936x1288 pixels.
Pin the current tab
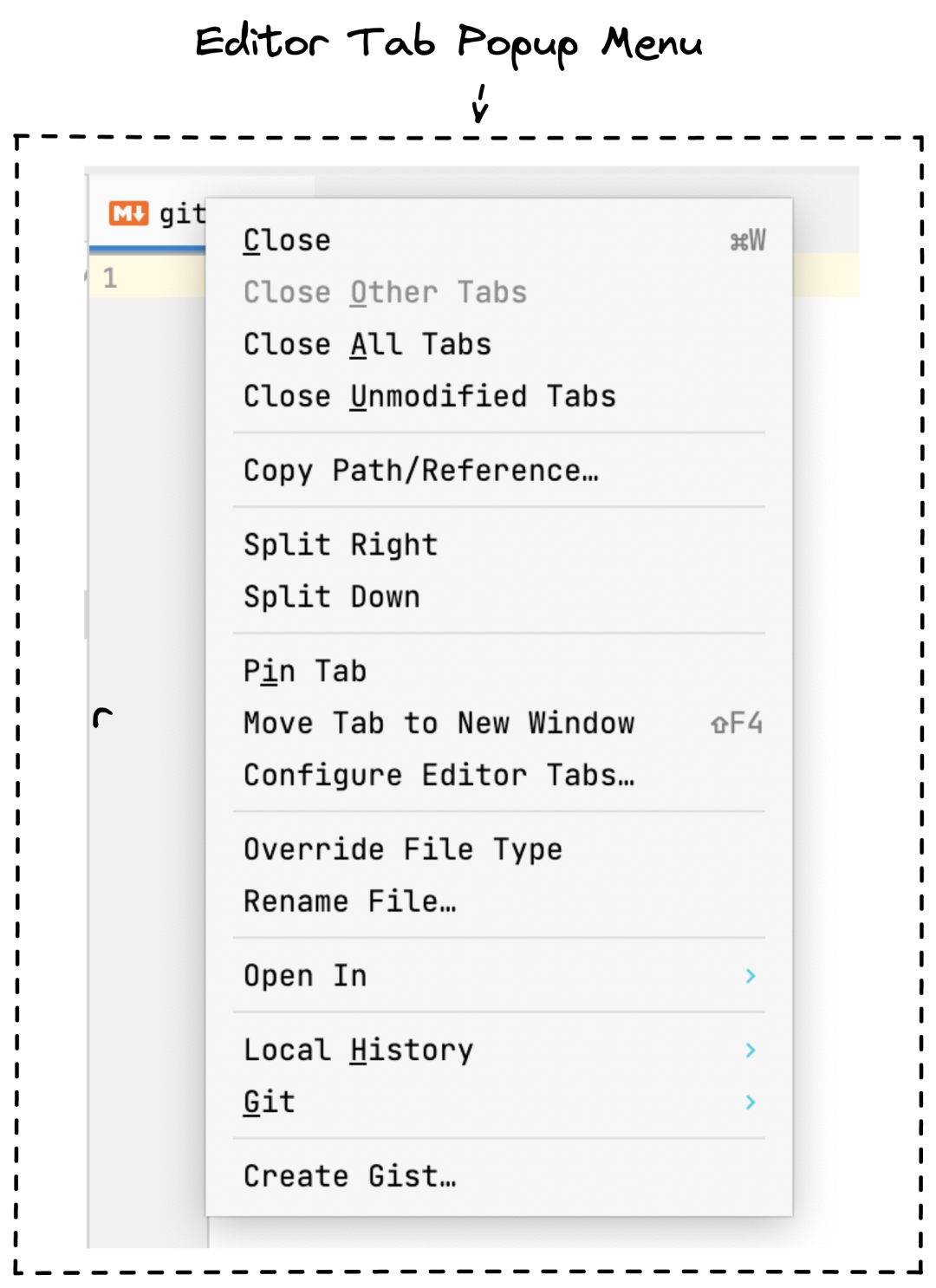[x=305, y=670]
